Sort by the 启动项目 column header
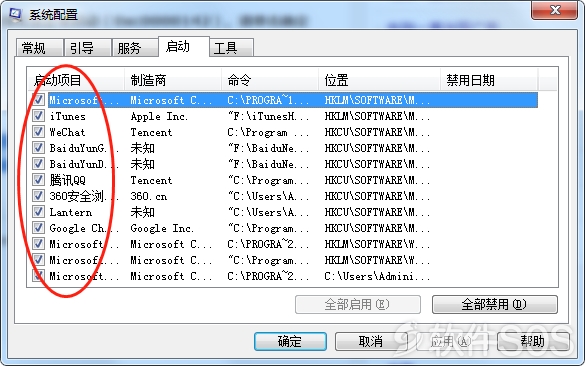585x366 pixels. (x=76, y=79)
